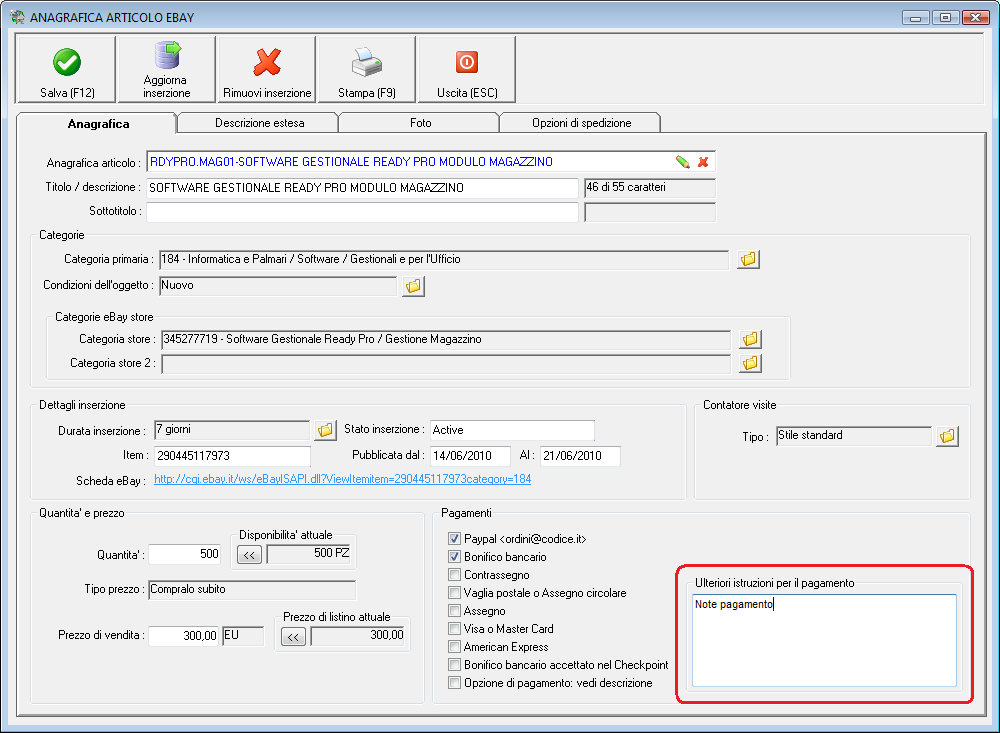Click the EU currency field
1000x733 pixels.
click(x=243, y=636)
